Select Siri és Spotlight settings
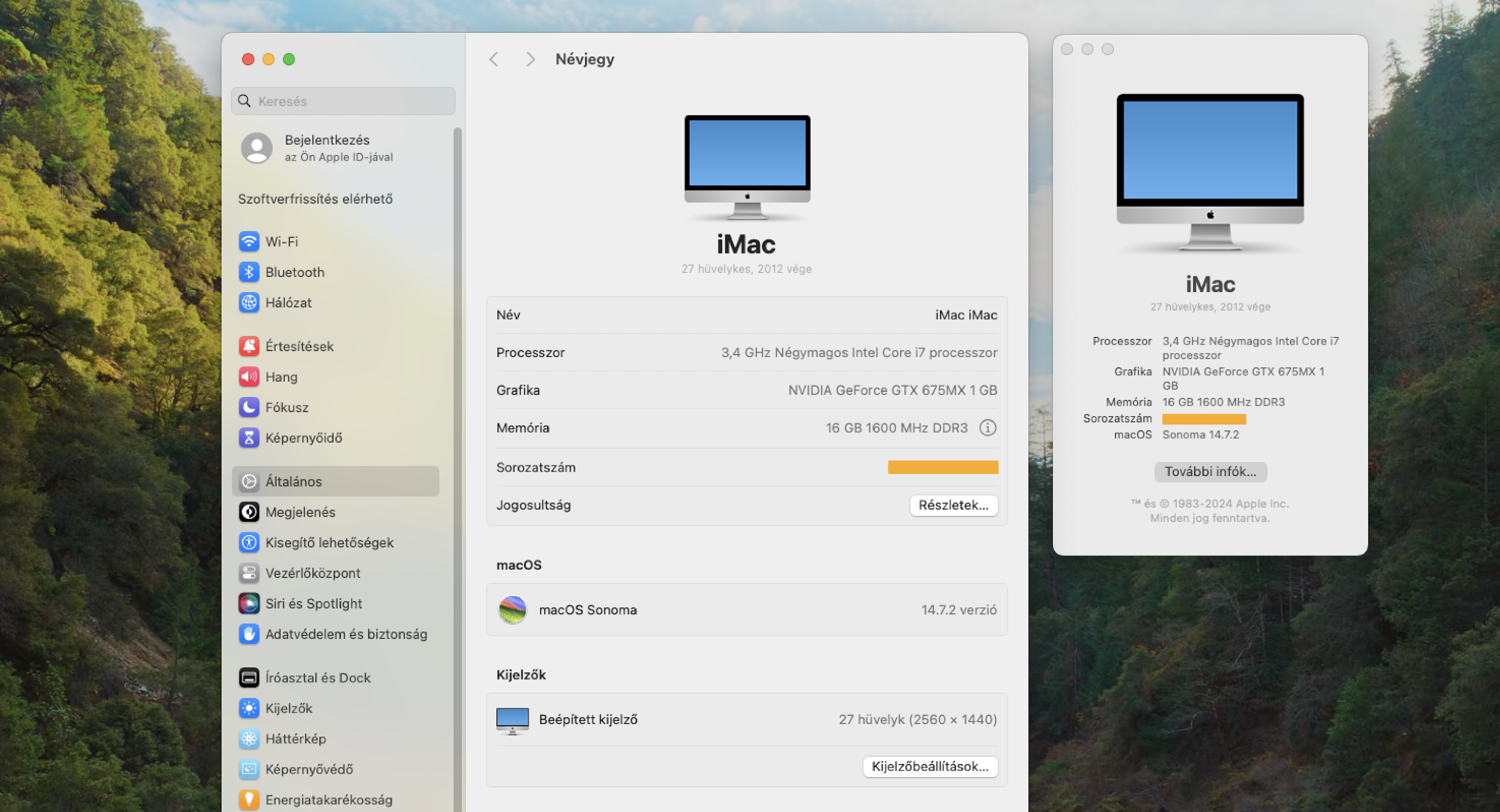This screenshot has height=812, width=1500. 314,603
